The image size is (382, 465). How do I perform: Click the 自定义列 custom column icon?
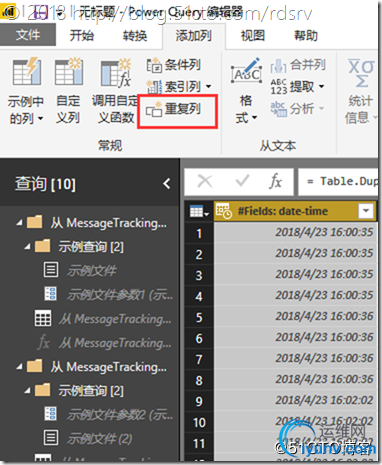coord(69,71)
